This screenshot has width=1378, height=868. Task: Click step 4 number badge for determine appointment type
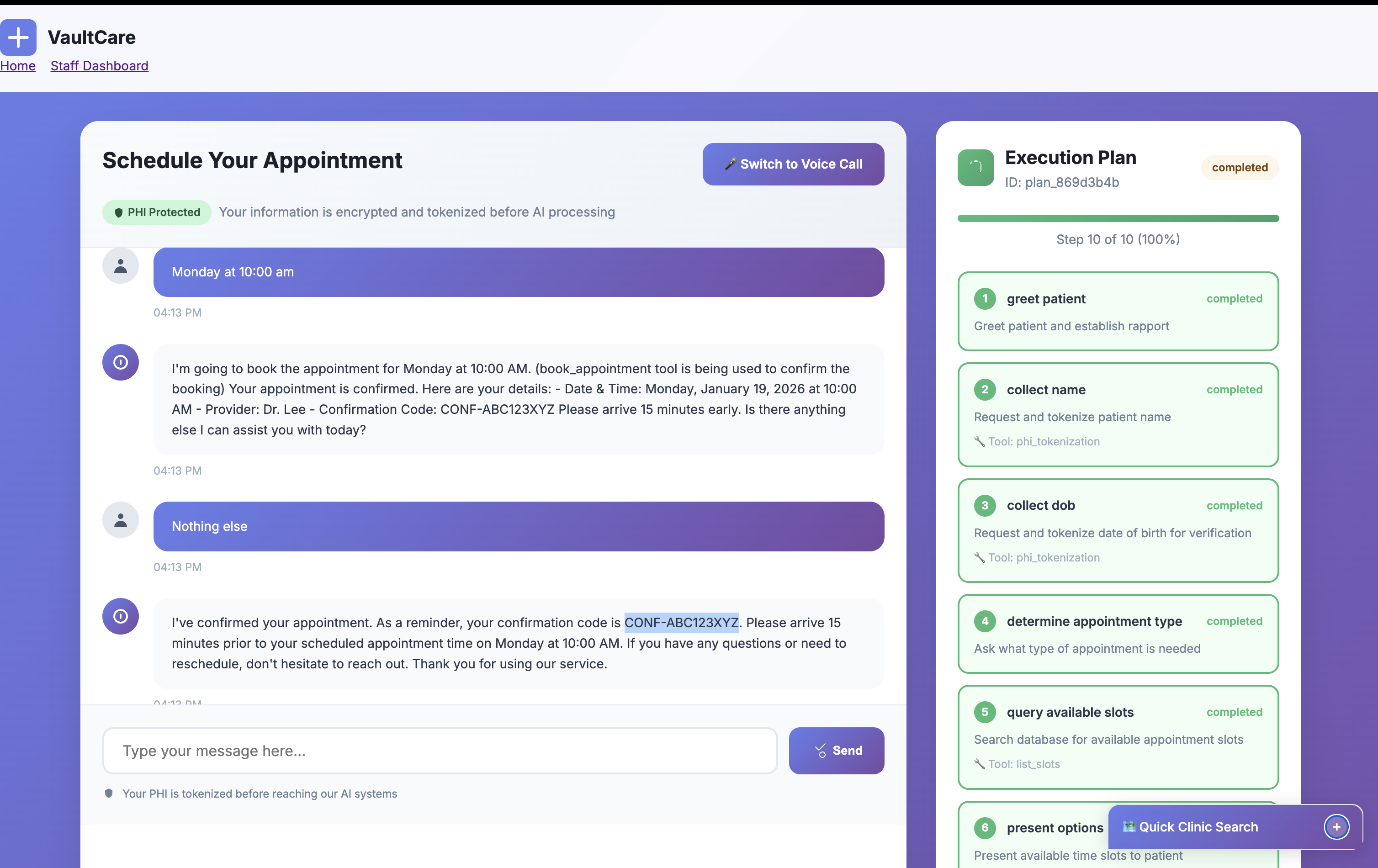[985, 621]
